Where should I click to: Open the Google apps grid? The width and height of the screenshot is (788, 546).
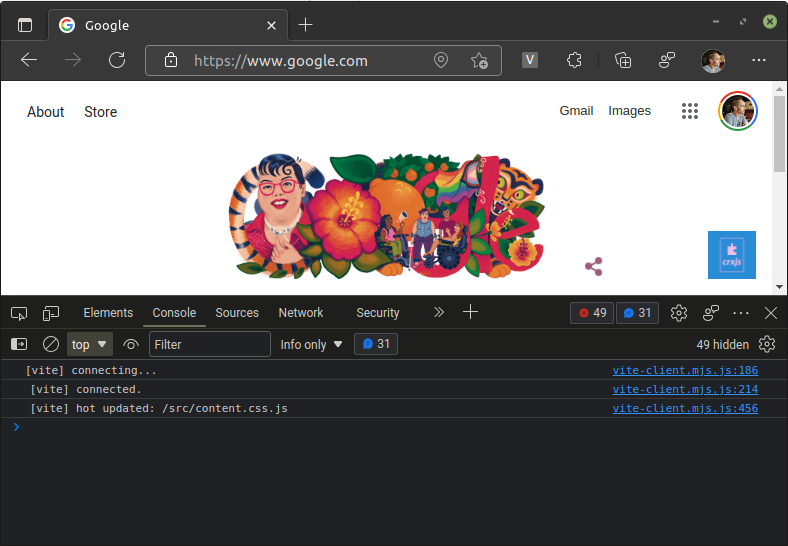[x=690, y=111]
